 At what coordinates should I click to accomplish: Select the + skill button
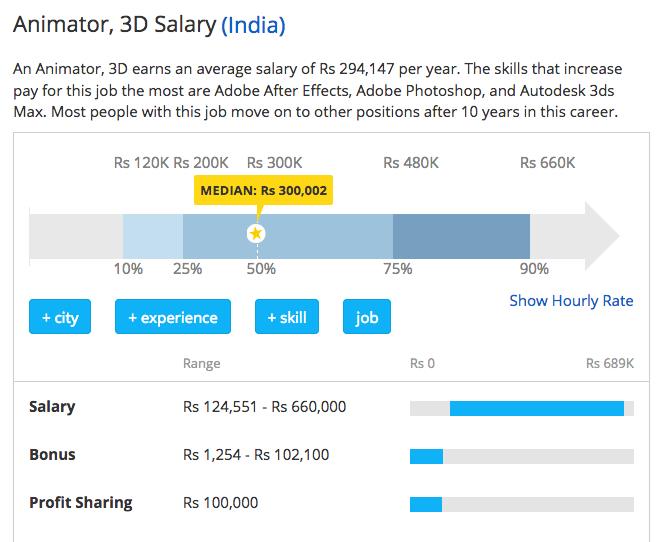tap(287, 318)
